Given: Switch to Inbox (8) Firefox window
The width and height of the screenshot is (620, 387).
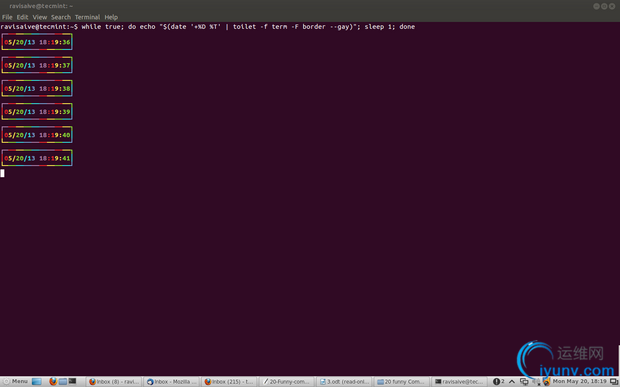Looking at the screenshot, I should pyautogui.click(x=114, y=381).
